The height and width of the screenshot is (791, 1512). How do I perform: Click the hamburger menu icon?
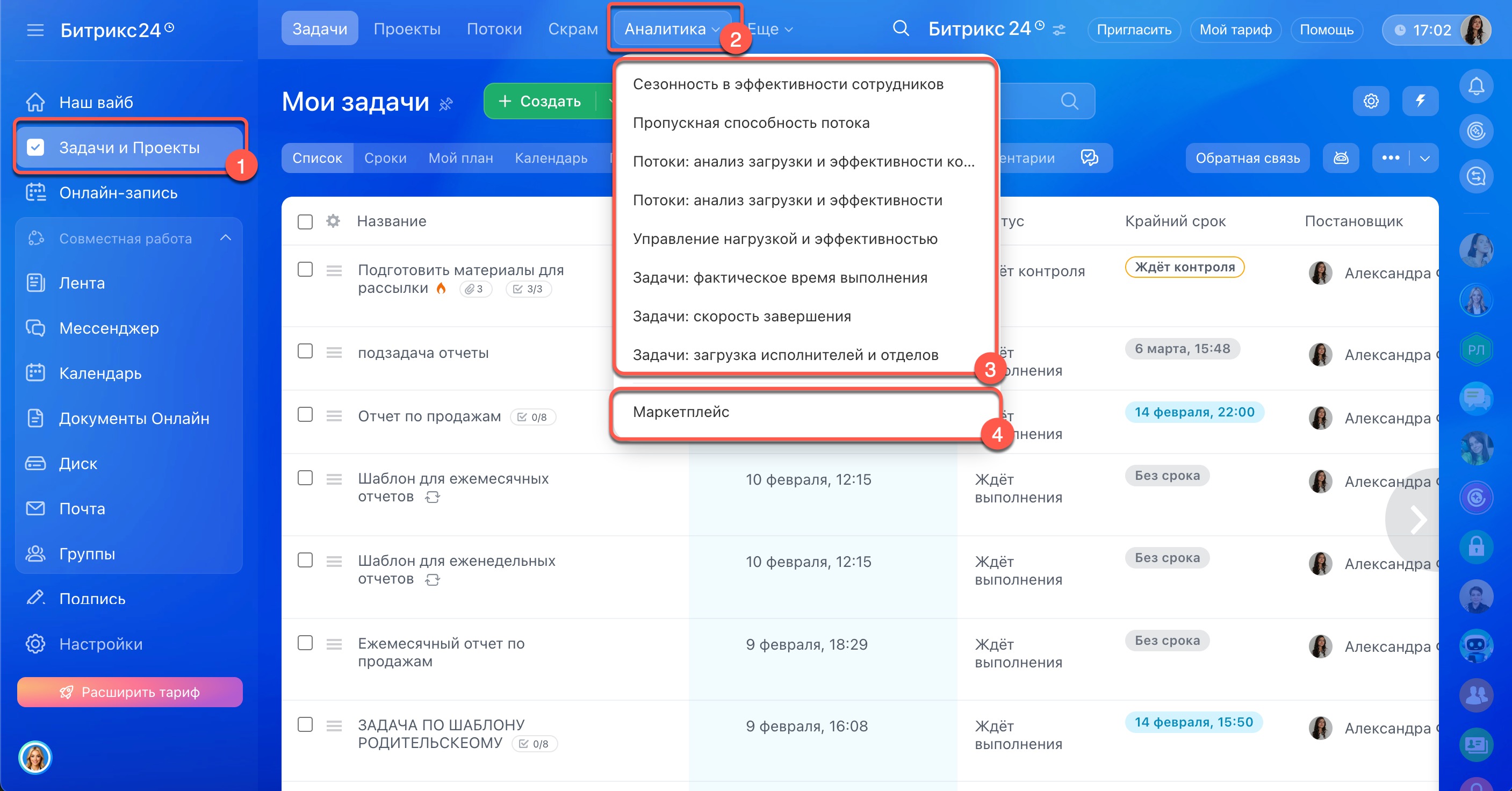click(35, 30)
